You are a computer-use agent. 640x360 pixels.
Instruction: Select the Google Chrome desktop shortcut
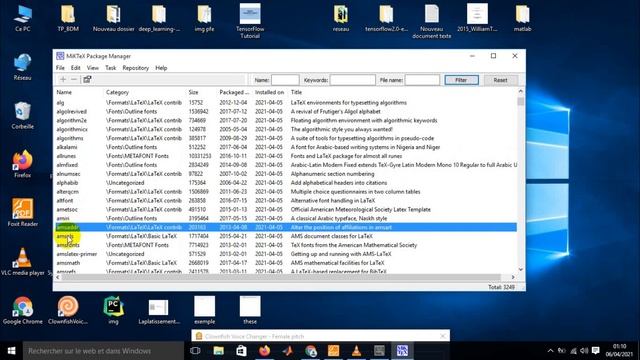(22, 310)
